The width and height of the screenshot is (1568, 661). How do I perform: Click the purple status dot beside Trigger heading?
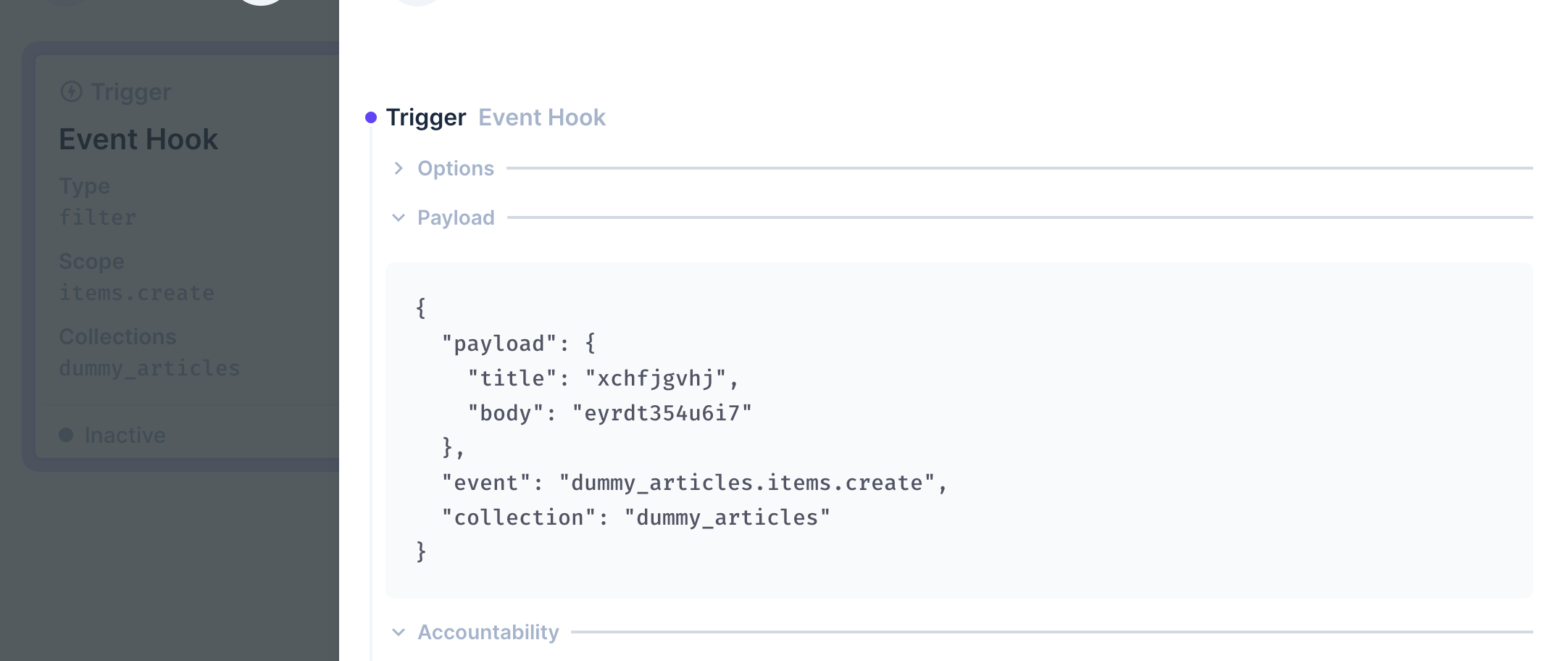(x=372, y=116)
